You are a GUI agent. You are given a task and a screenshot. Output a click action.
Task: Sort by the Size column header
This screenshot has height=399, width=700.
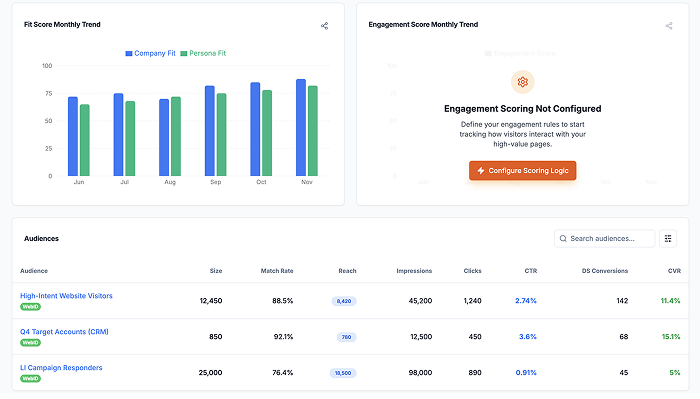tap(216, 271)
